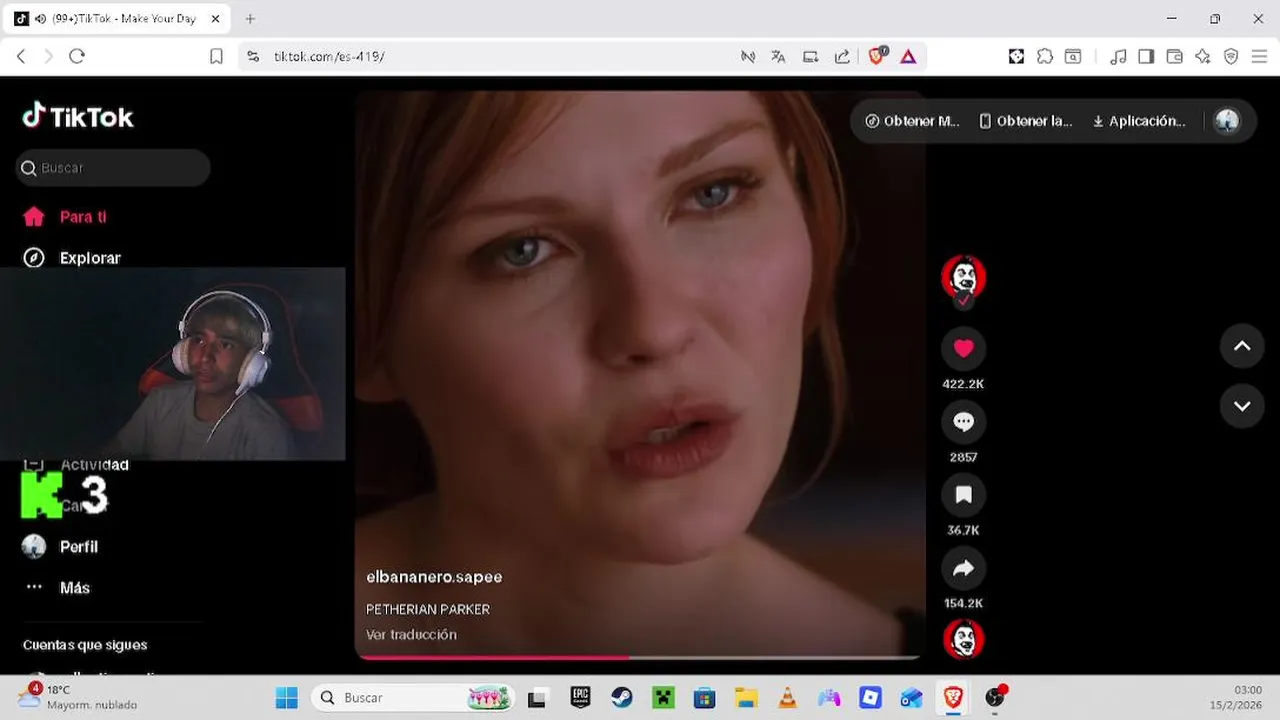Open the browser hamburger menu
This screenshot has height=720, width=1280.
[x=1259, y=57]
